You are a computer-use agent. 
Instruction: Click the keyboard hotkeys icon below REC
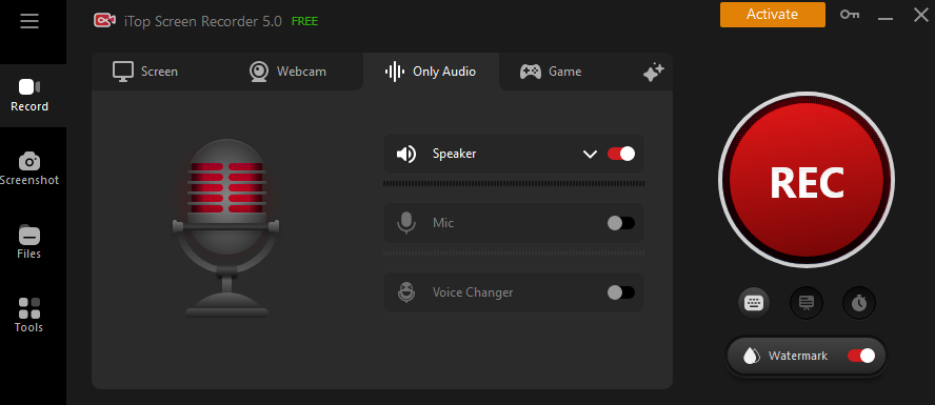coord(754,303)
